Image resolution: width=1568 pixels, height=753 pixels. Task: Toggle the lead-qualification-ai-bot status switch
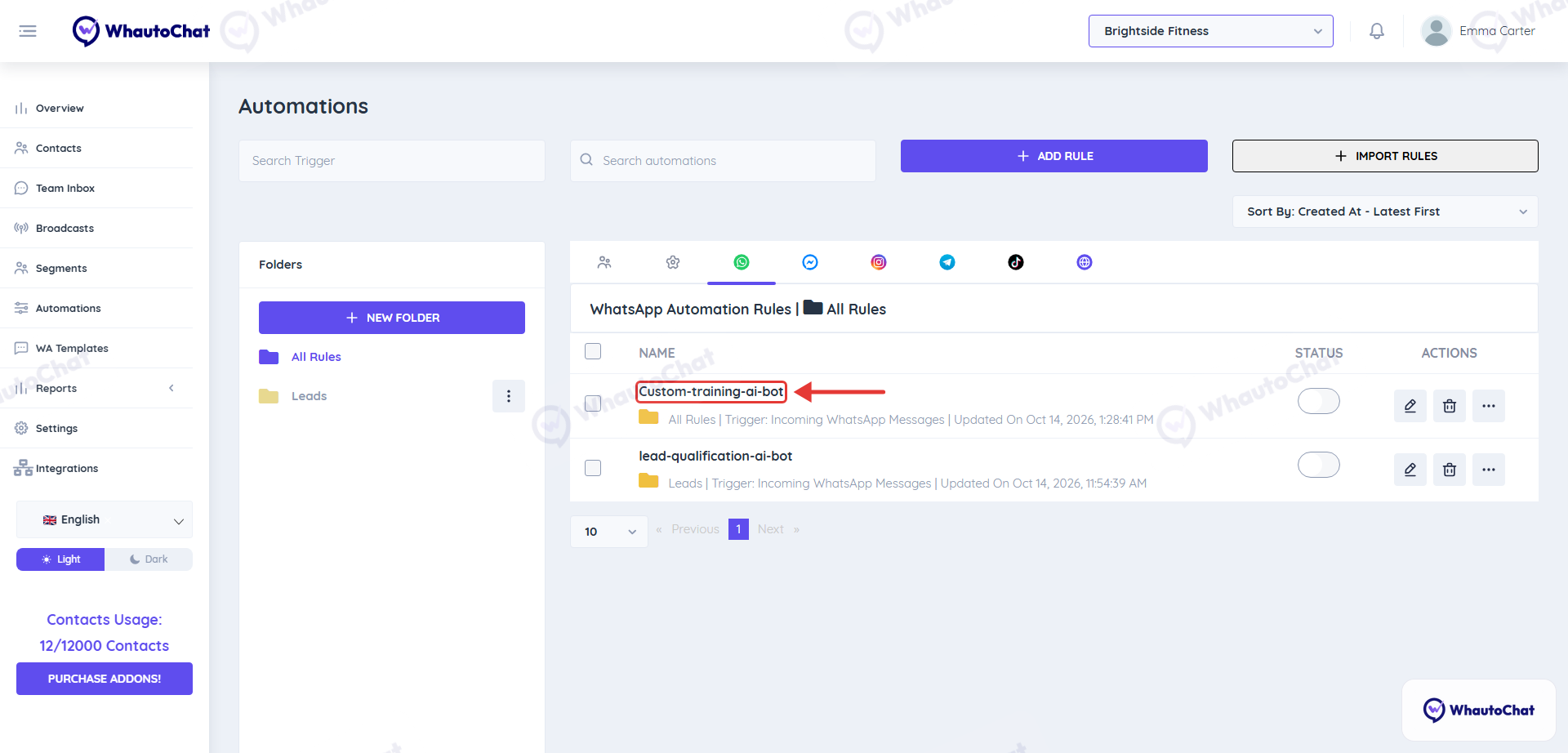click(1319, 465)
